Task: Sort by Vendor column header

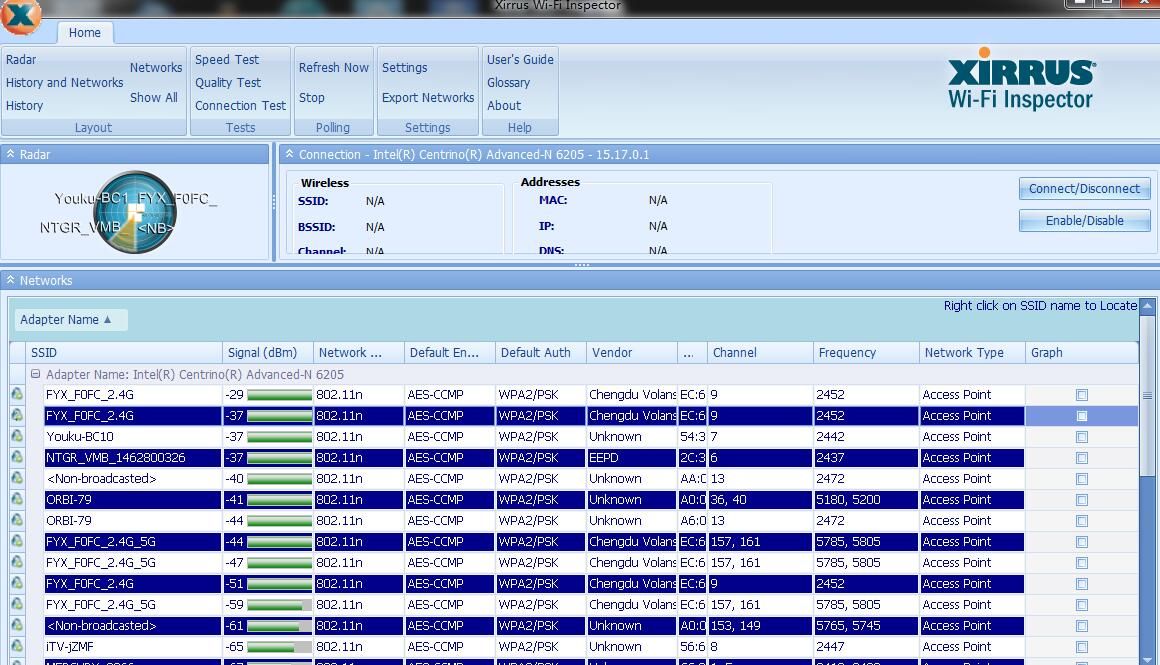Action: click(631, 353)
